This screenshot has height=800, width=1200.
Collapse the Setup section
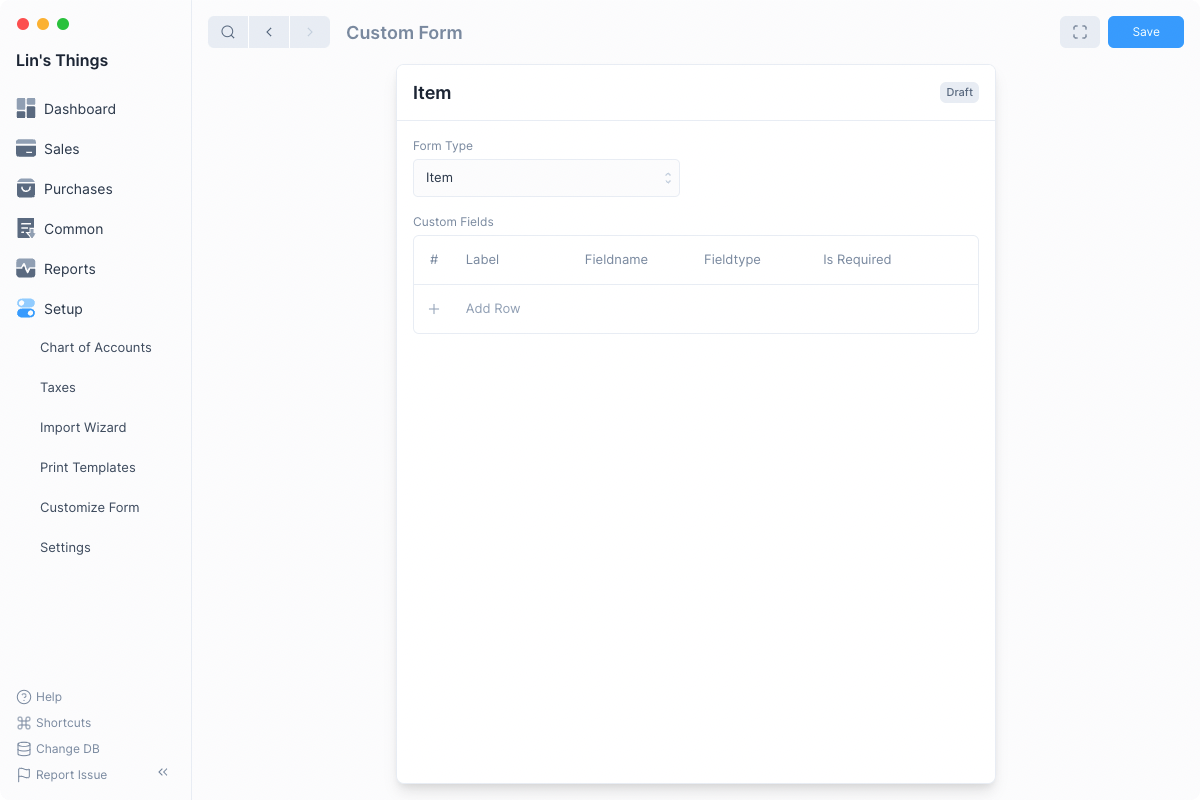pyautogui.click(x=63, y=309)
